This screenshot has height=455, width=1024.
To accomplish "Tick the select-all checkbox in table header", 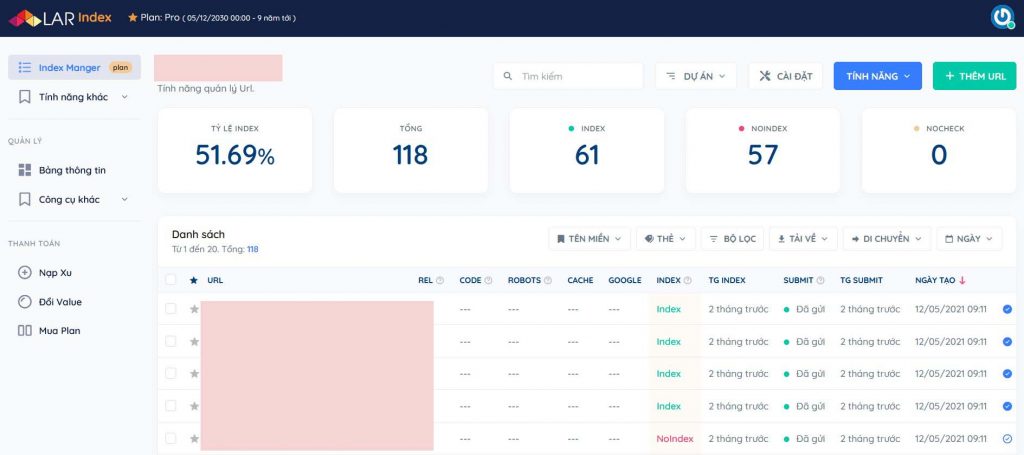I will (x=170, y=279).
